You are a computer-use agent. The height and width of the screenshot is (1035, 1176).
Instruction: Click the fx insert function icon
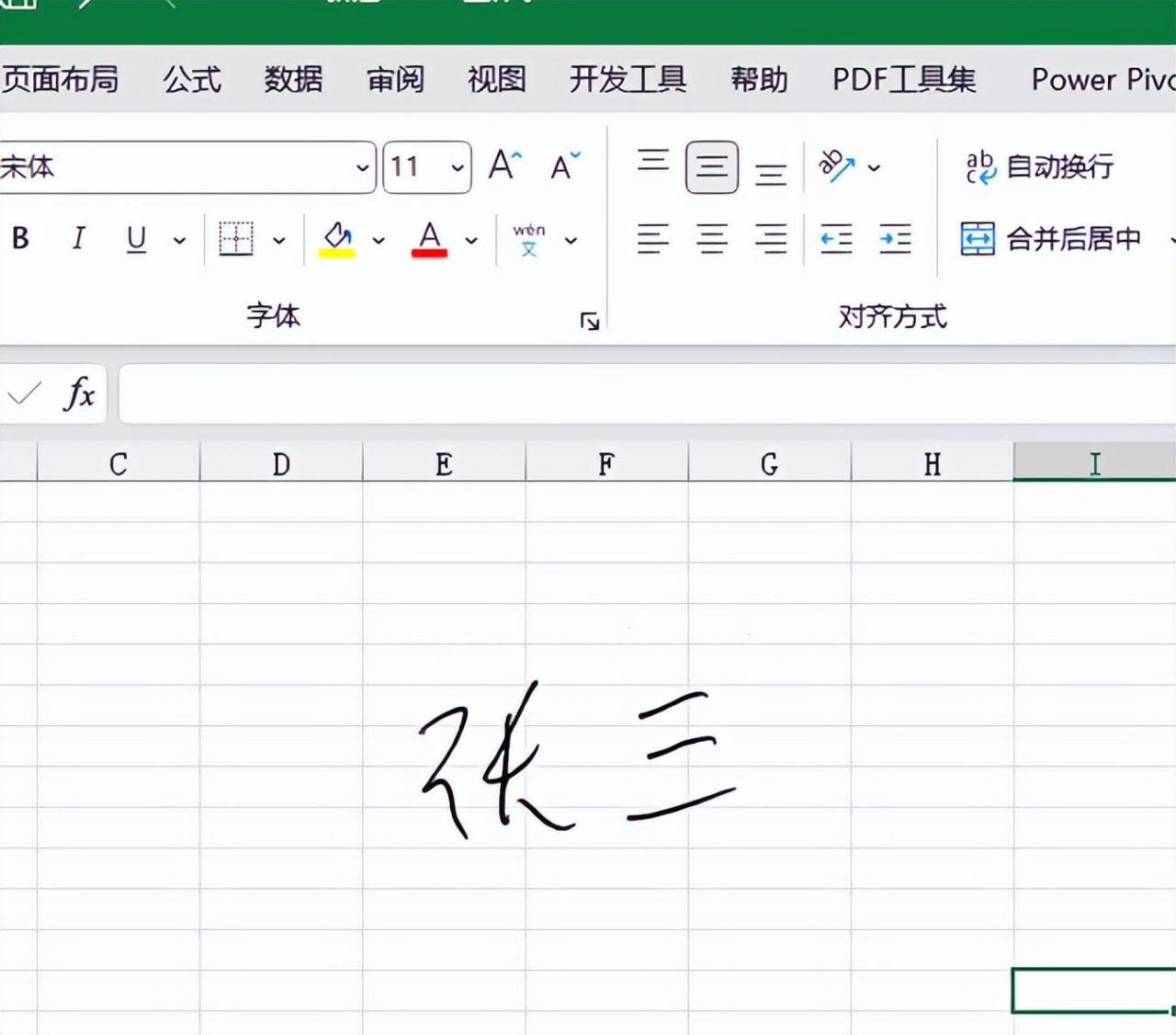pos(80,394)
